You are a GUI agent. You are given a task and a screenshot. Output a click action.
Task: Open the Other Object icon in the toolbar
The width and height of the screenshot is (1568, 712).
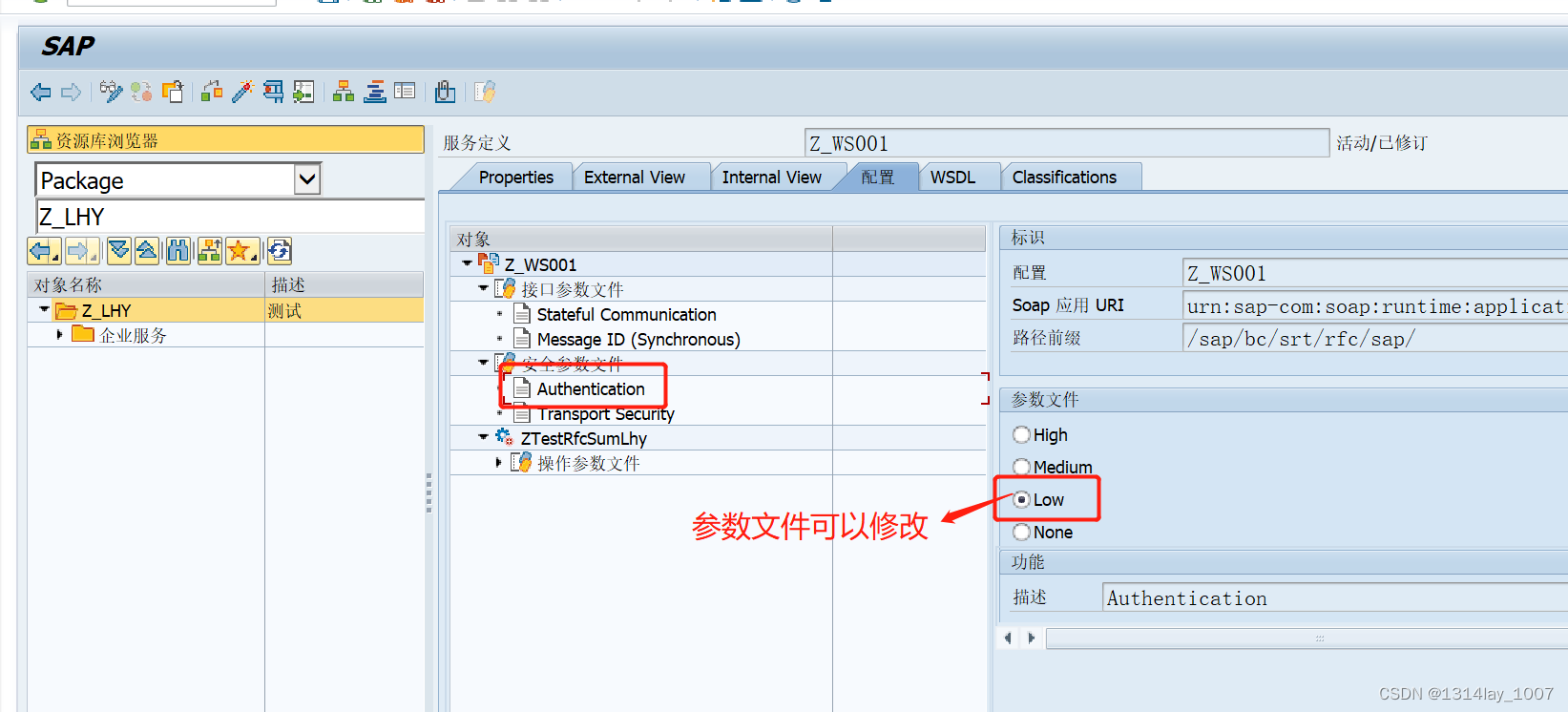[173, 92]
